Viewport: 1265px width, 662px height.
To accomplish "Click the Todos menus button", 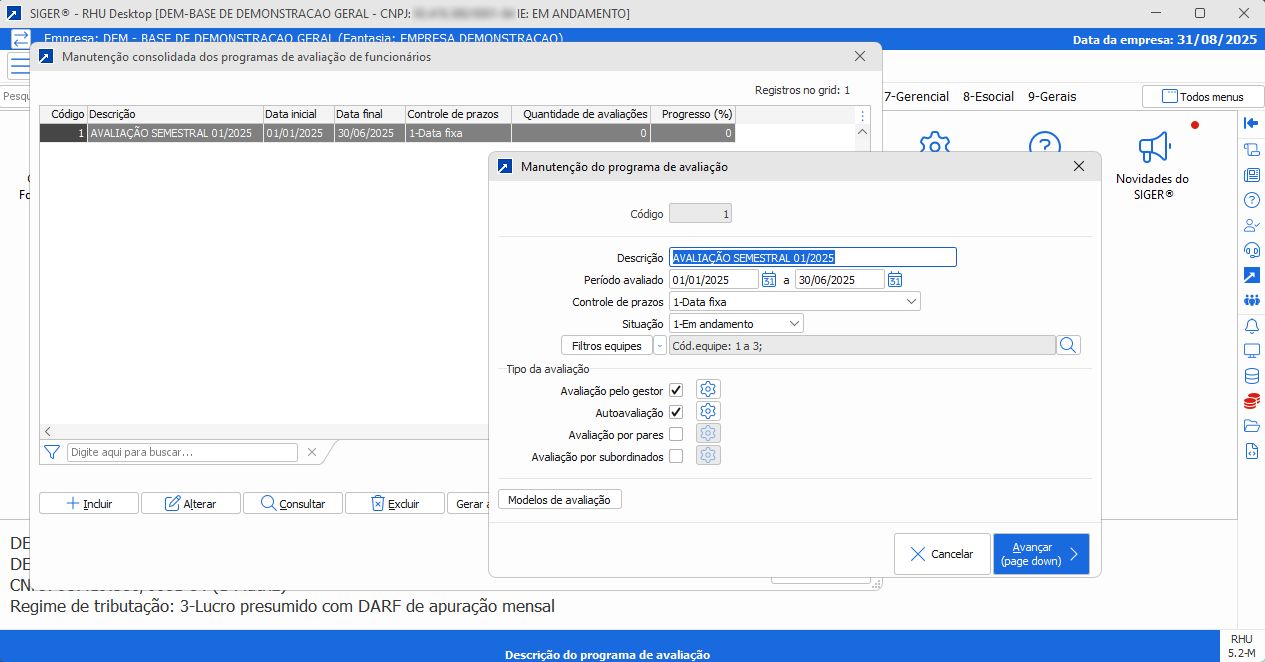I will (1201, 97).
